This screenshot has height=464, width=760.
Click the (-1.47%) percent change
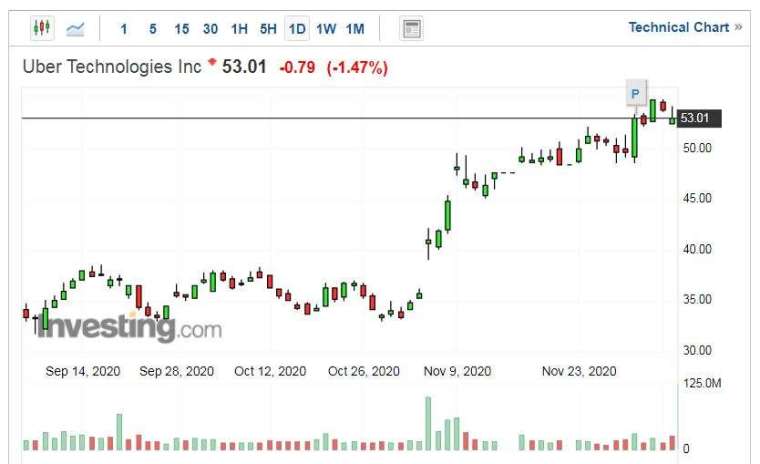coord(357,68)
